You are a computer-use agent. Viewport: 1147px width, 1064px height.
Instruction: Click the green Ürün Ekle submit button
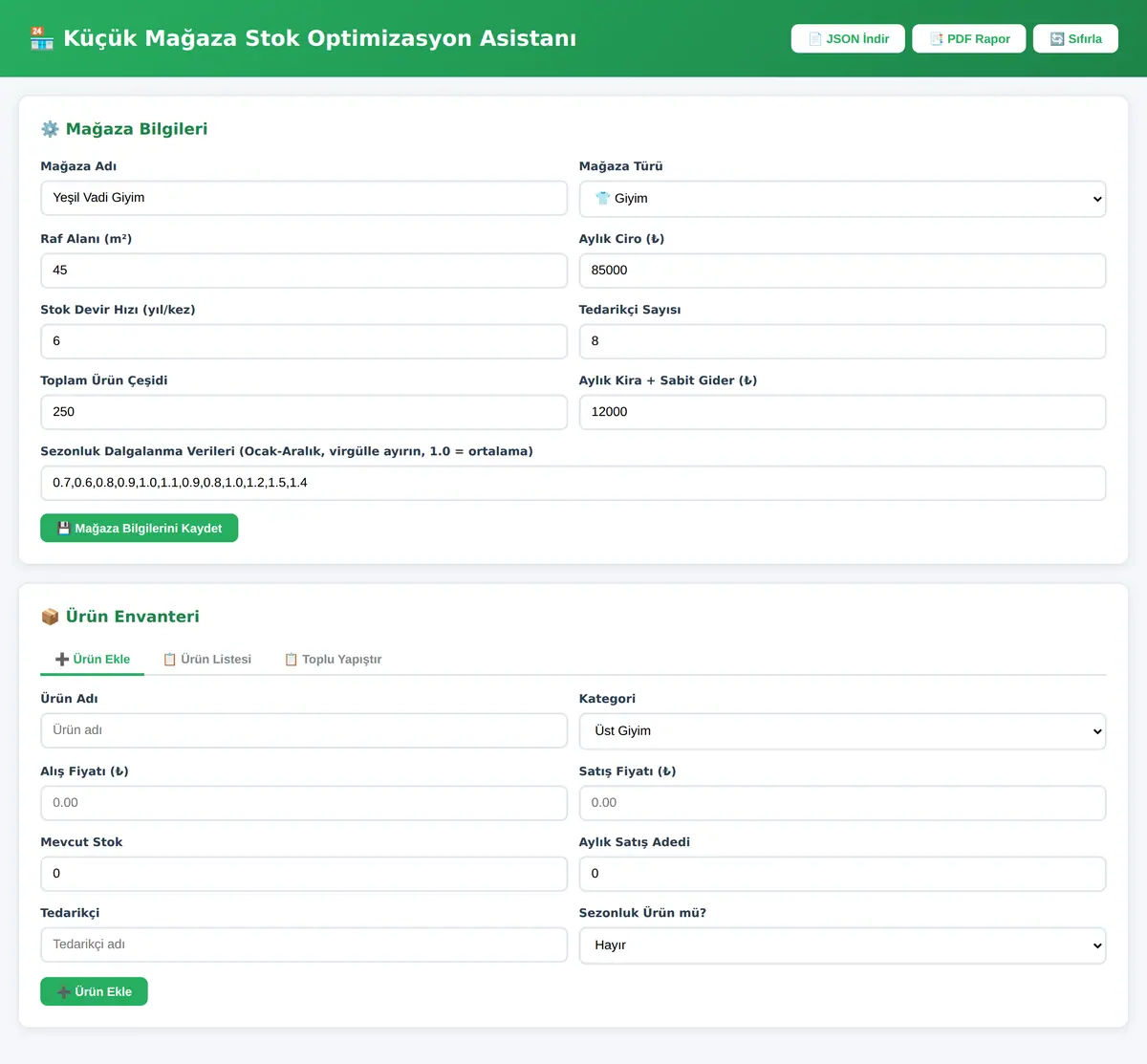[x=94, y=991]
